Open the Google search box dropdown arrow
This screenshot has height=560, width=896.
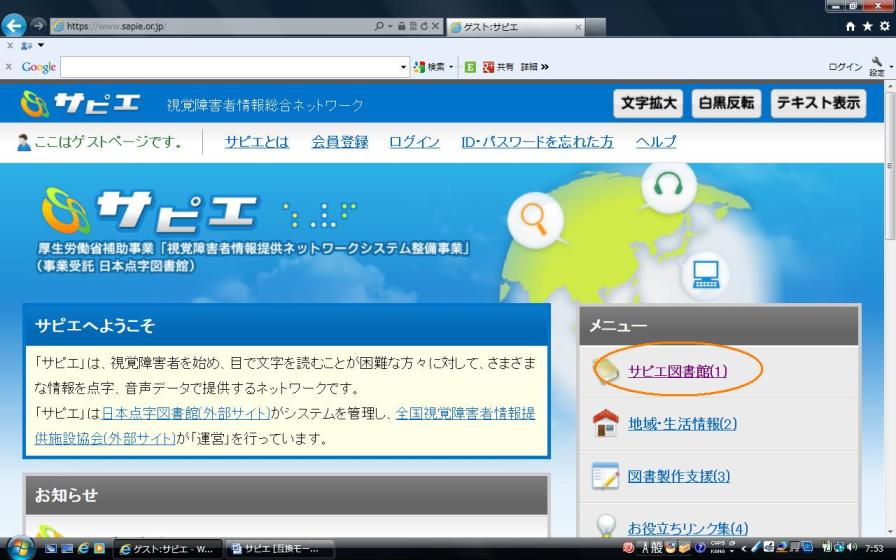click(403, 67)
